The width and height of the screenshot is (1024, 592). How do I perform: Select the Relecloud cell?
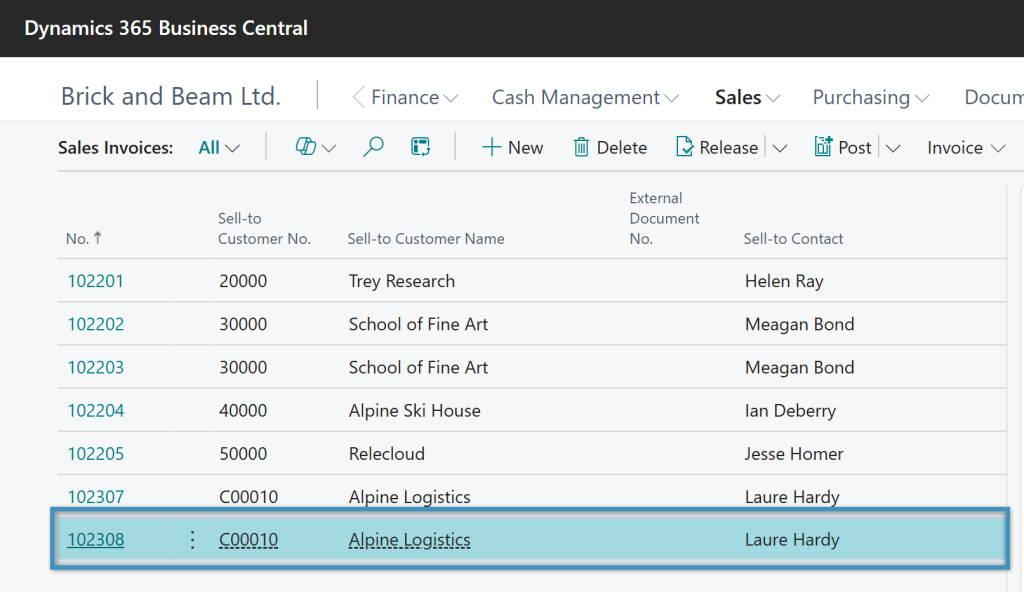tap(387, 453)
